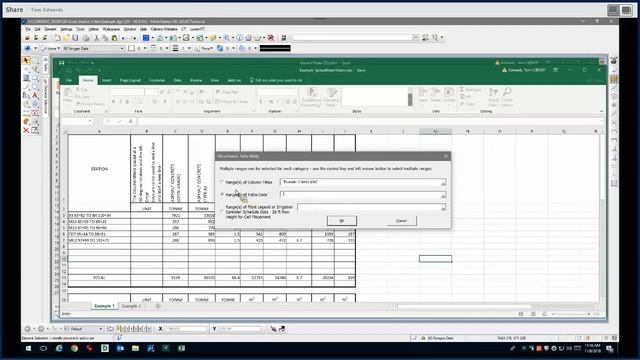
Task: Click the black line style preview swatch
Action: tap(275, 49)
